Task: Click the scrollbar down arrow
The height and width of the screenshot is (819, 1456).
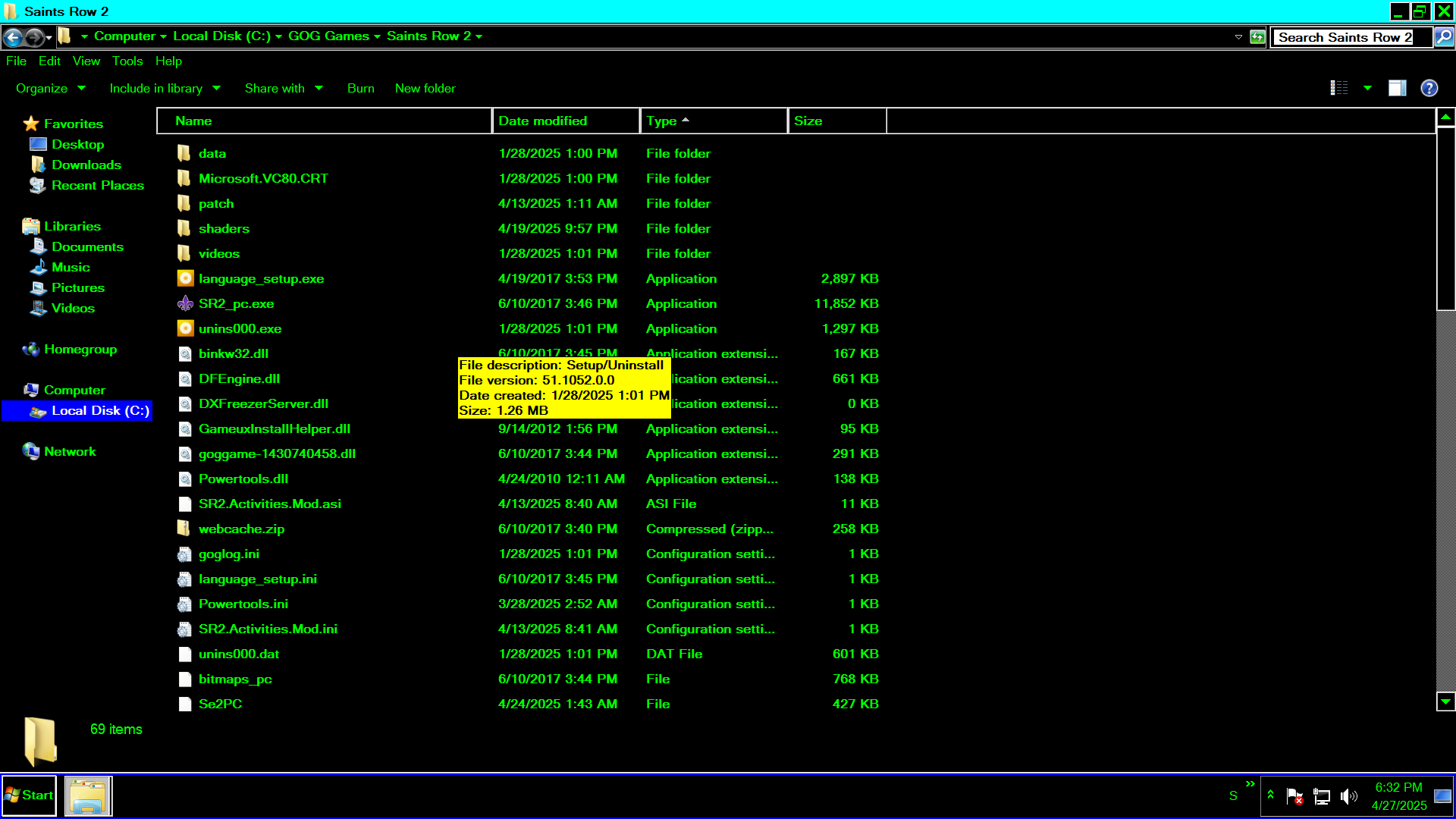Action: [x=1445, y=701]
